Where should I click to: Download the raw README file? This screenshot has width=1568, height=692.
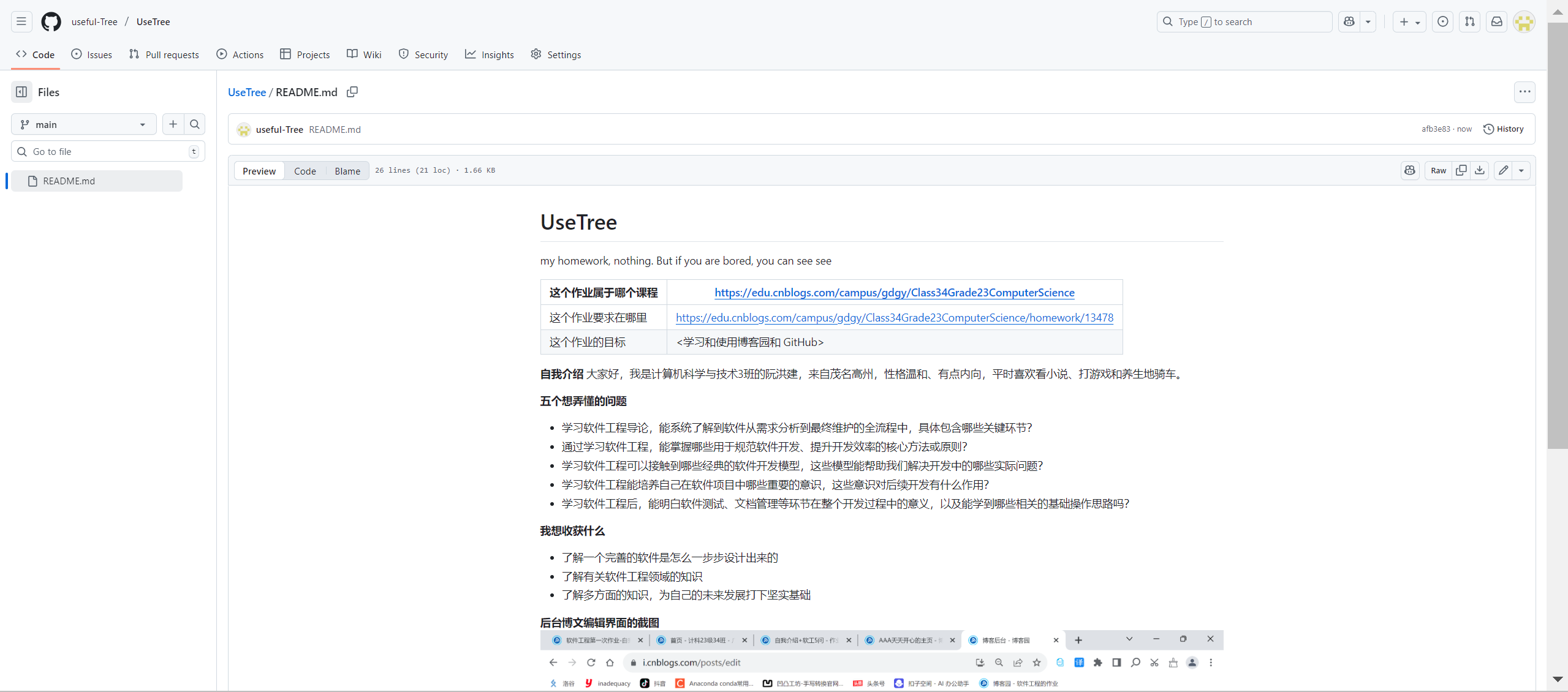pos(1480,170)
